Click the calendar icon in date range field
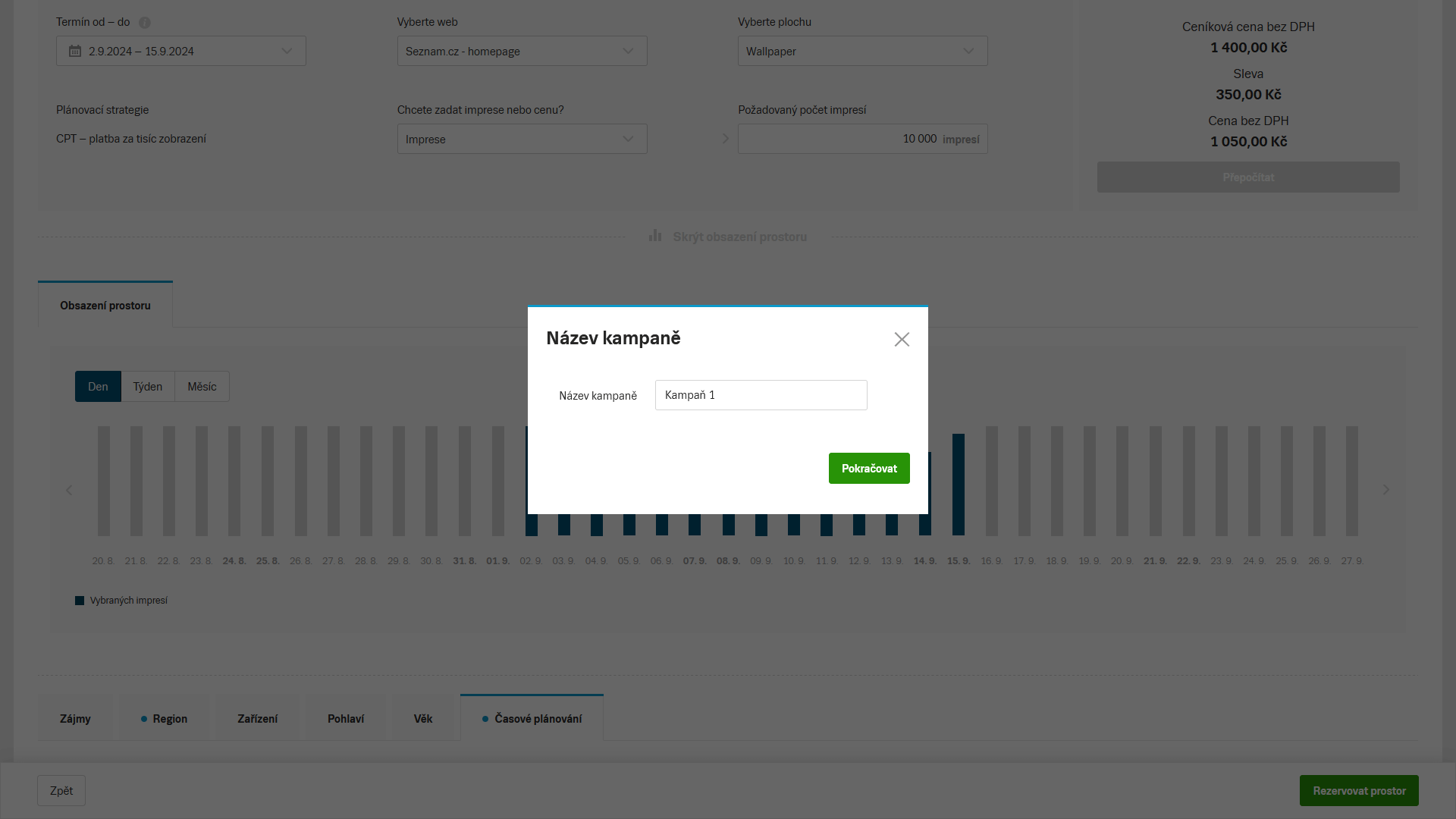Screen dimensions: 1456x819 (x=75, y=51)
